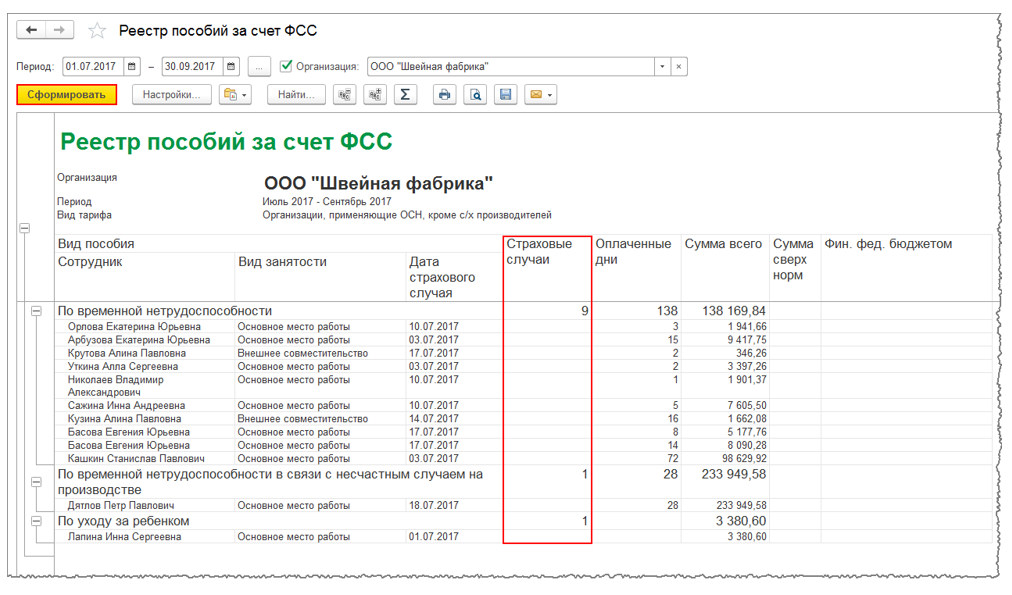
Task: Print the report with printer icon
Action: (x=444, y=95)
